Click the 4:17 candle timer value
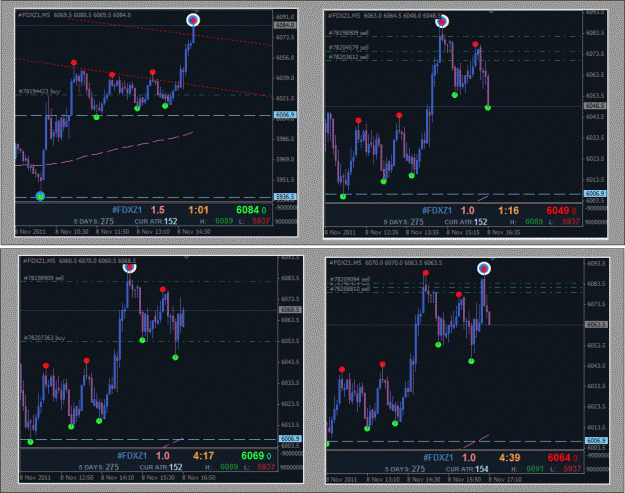 click(203, 456)
